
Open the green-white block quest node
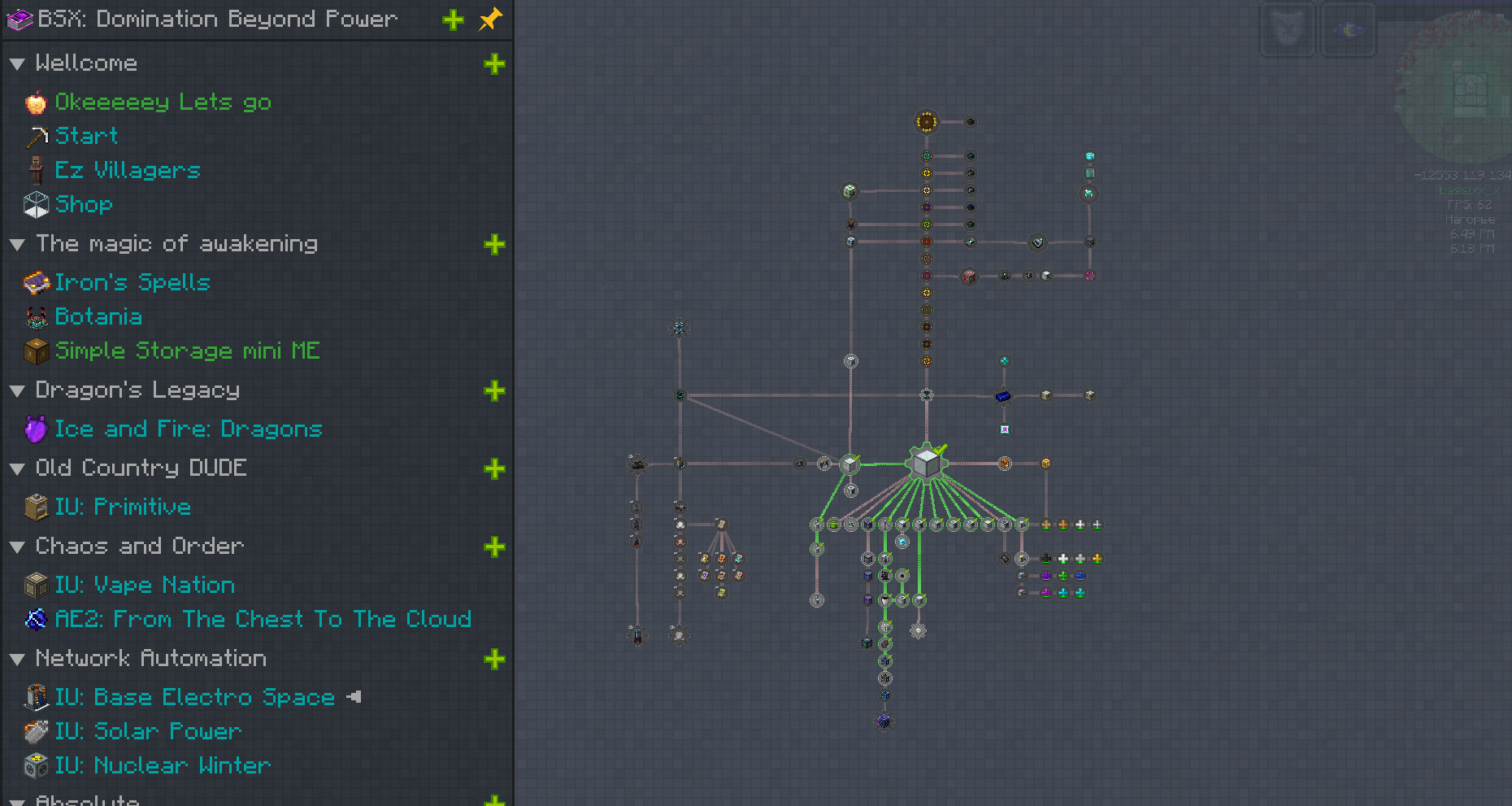click(x=850, y=191)
